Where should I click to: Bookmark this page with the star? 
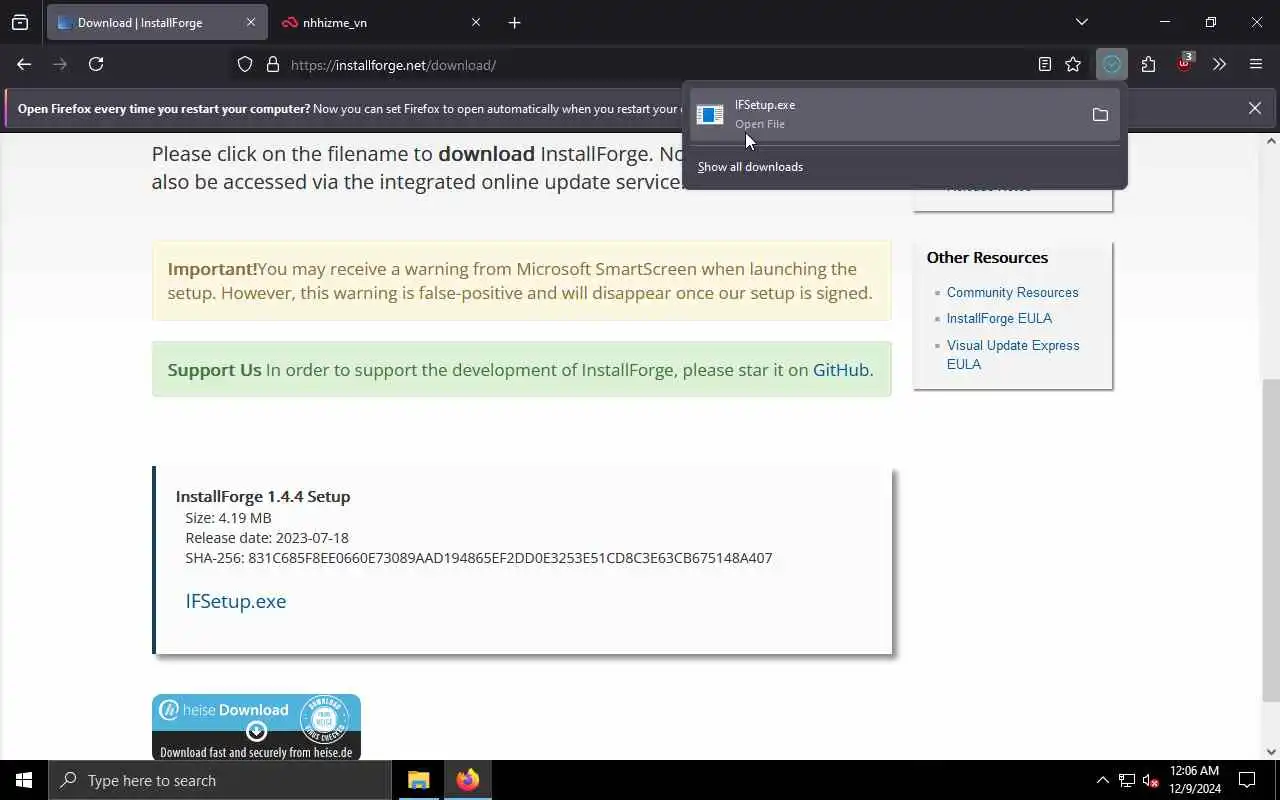tap(1073, 65)
